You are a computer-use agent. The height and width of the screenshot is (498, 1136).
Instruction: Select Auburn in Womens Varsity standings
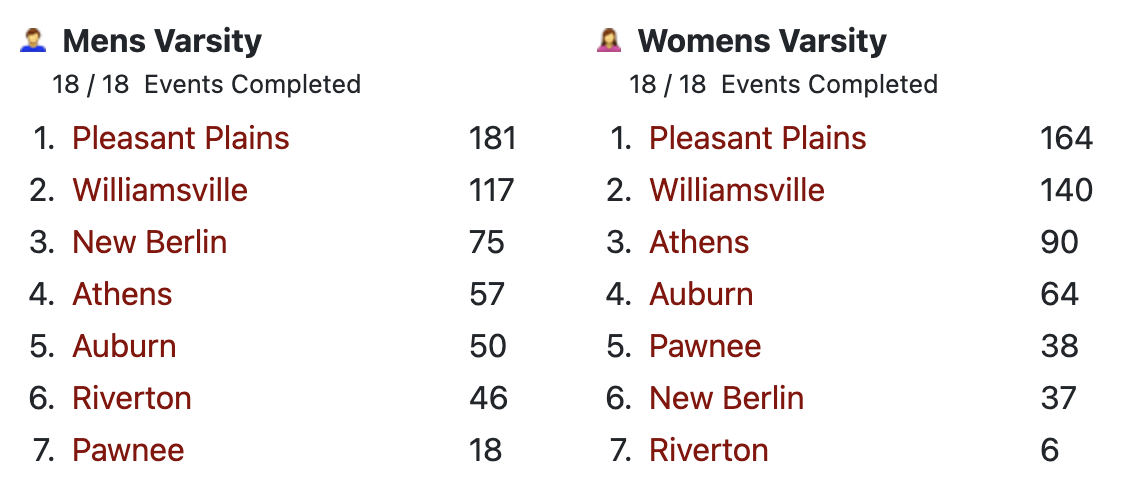[701, 294]
